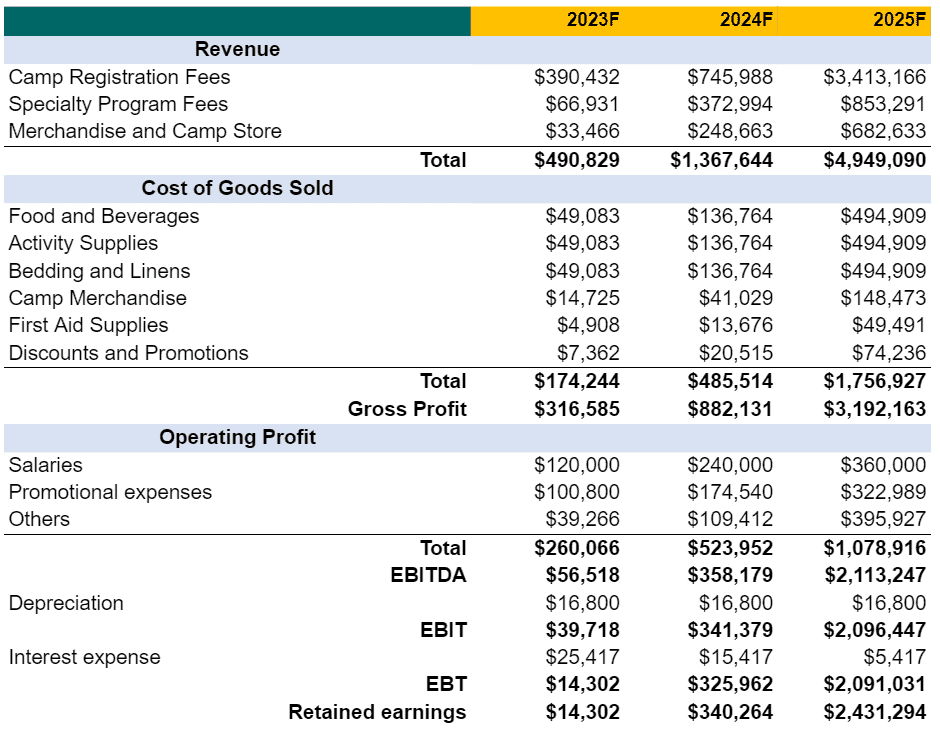Click the $3,413,166 registration fees value
The width and height of the screenshot is (940, 747).
pyautogui.click(x=875, y=77)
